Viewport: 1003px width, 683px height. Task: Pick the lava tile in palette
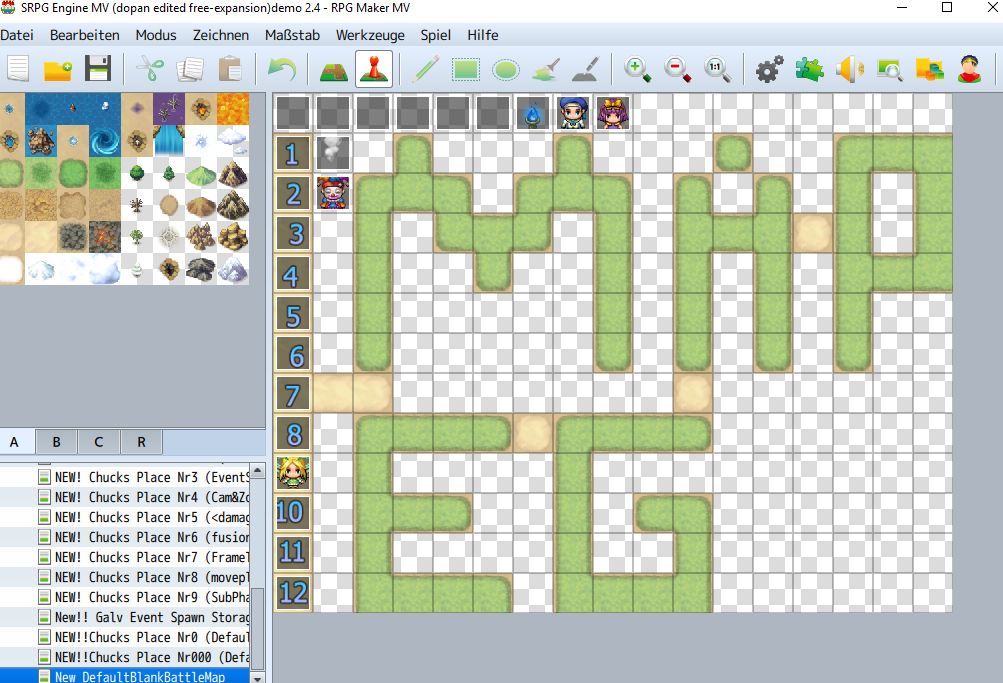[233, 109]
